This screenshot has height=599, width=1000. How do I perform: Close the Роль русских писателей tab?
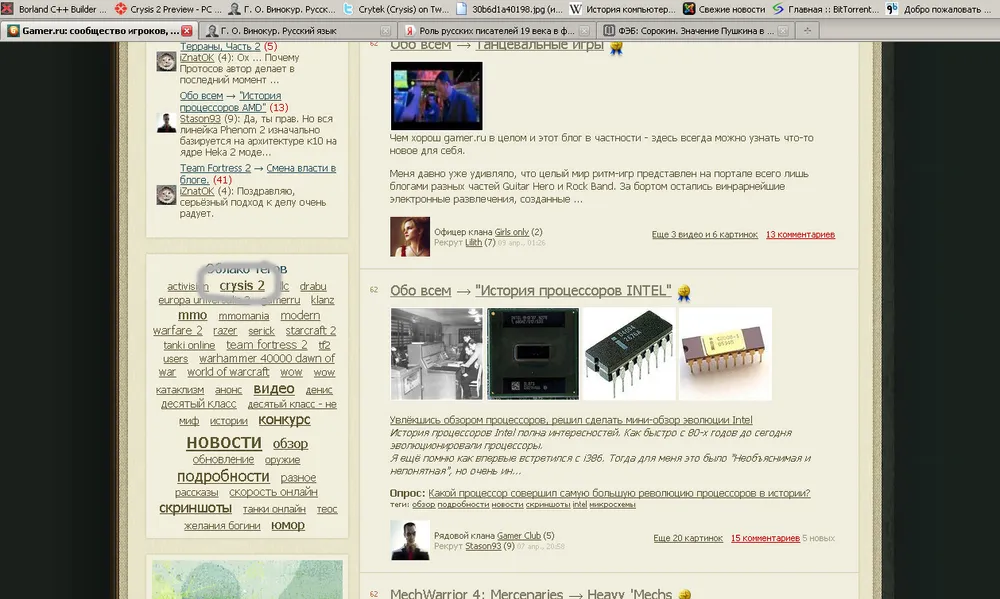[584, 31]
